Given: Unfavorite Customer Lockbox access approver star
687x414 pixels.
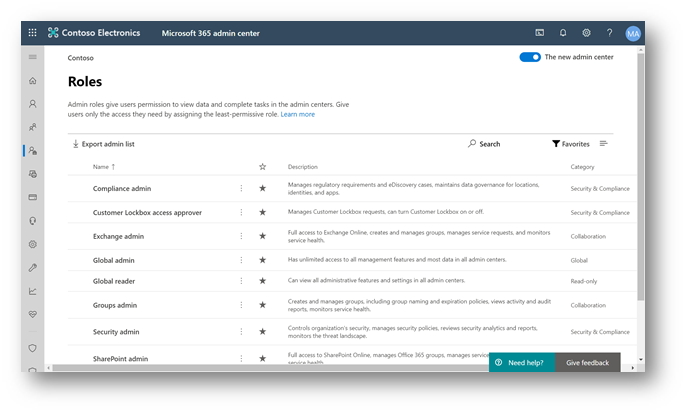Looking at the screenshot, I should point(262,212).
